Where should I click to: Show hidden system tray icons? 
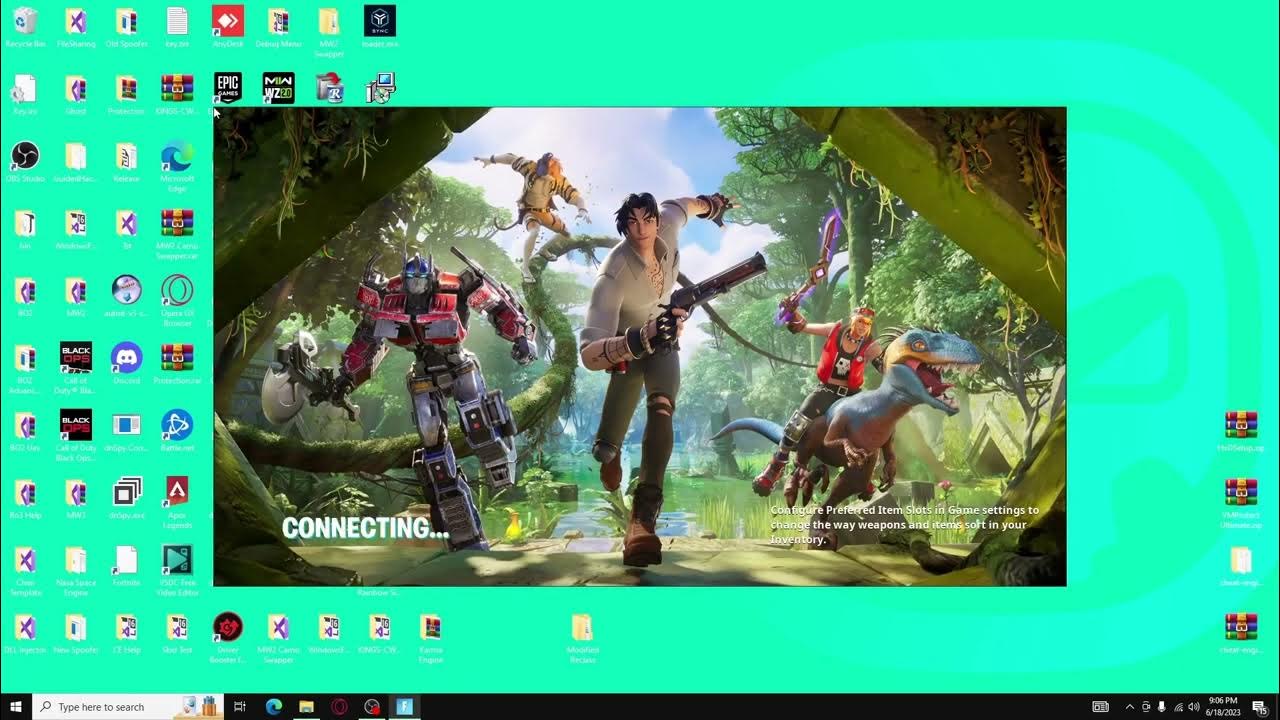pos(1130,707)
